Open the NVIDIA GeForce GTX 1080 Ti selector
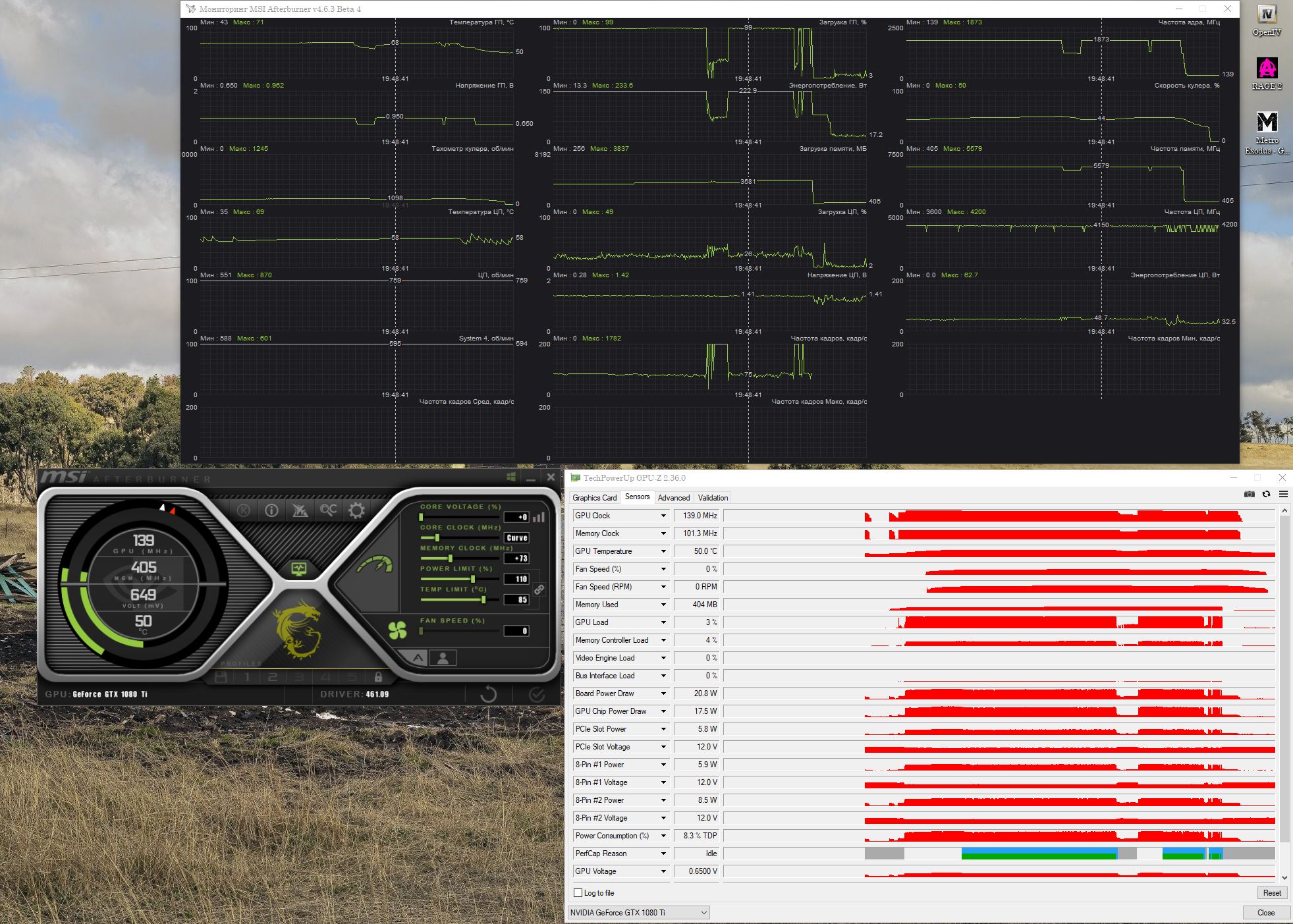The width and height of the screenshot is (1293, 924). (x=638, y=912)
